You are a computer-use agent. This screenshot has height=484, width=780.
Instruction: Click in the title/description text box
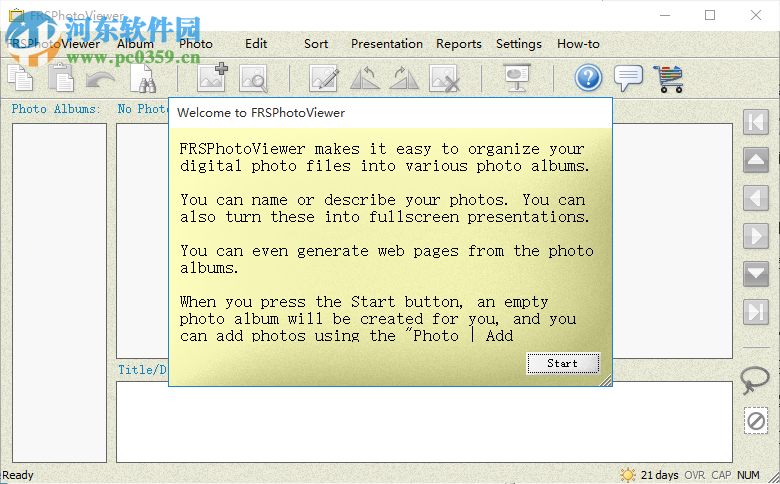(x=424, y=422)
